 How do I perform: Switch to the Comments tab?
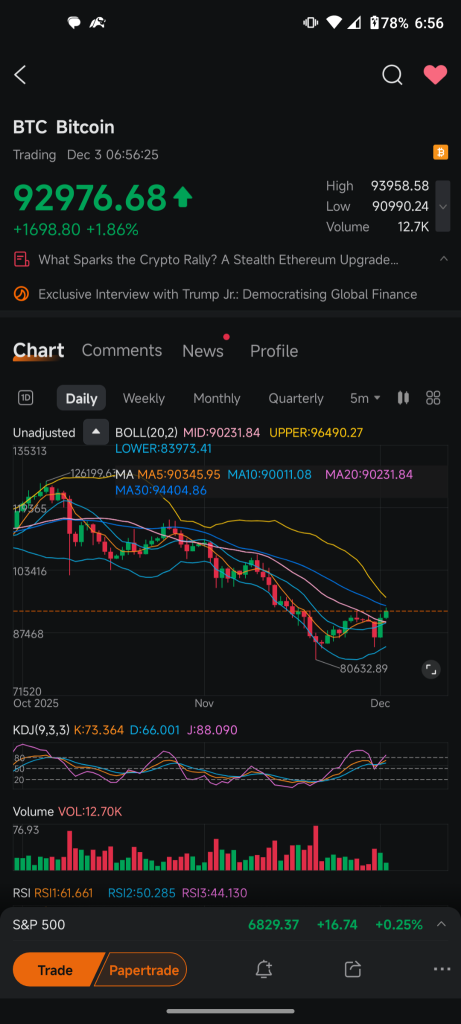(121, 351)
